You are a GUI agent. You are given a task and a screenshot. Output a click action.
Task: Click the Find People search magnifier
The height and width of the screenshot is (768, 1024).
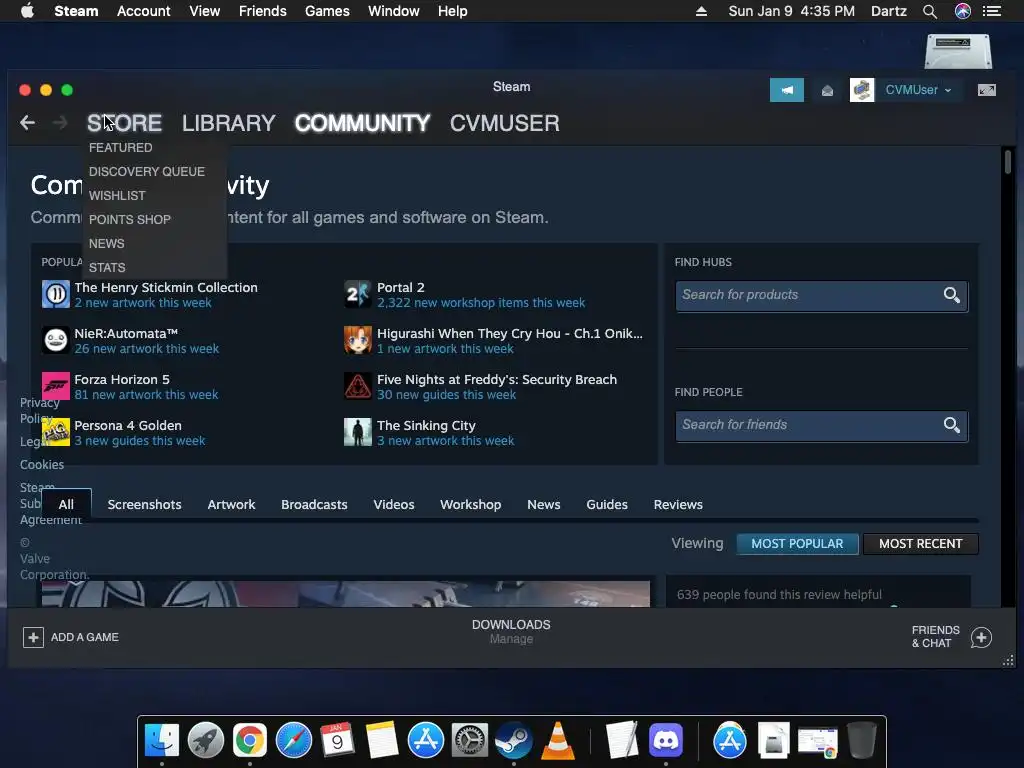coord(952,425)
